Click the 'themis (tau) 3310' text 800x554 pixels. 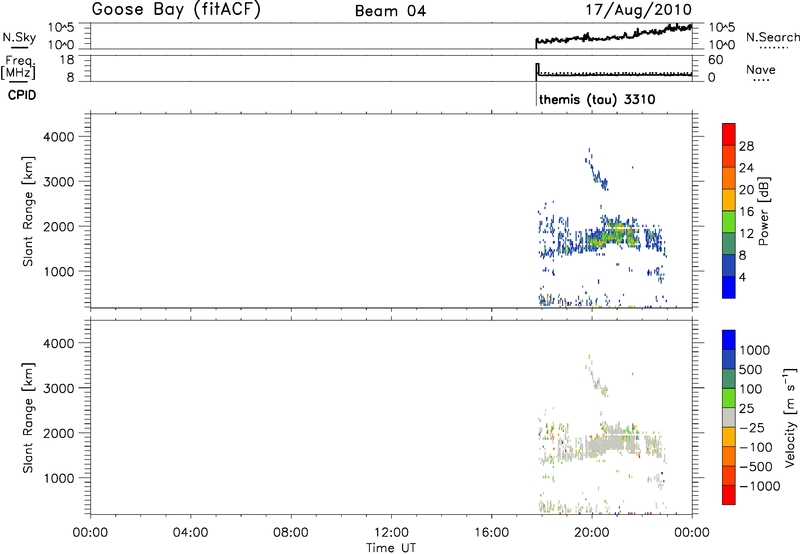pos(597,99)
